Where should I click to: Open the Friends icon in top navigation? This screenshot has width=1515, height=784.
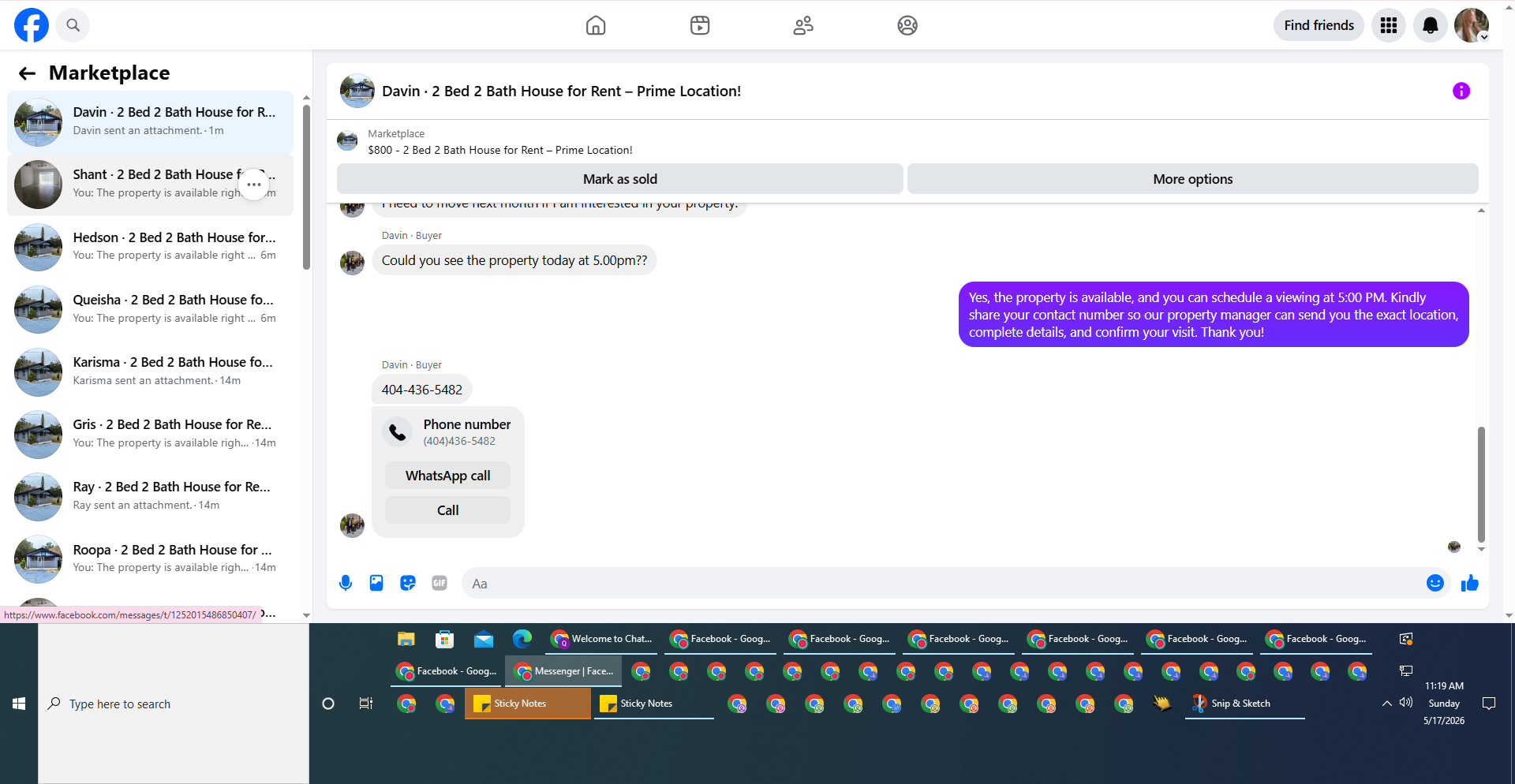point(803,25)
